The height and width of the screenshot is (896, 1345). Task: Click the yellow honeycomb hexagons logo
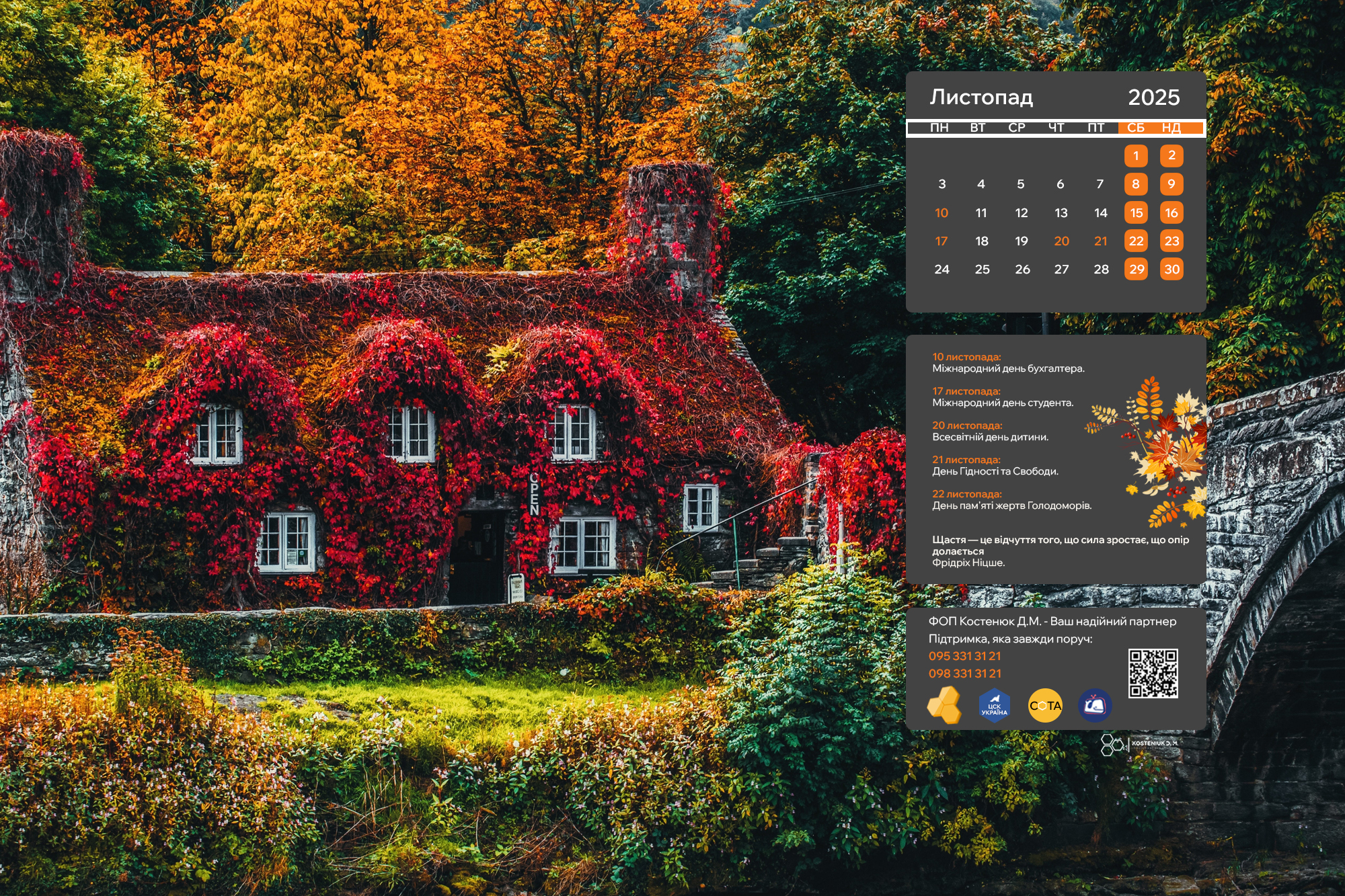tap(944, 704)
